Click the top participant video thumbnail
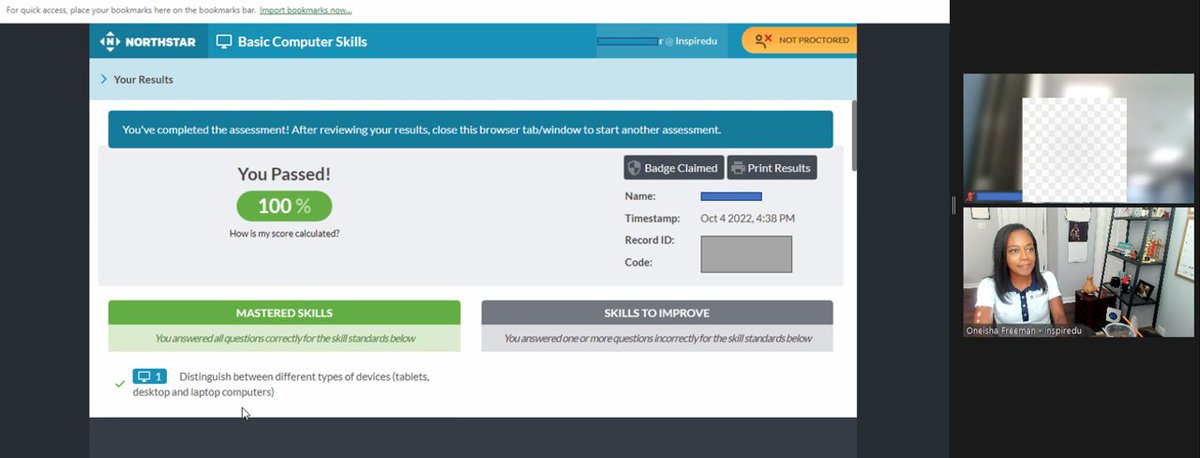This screenshot has height=458, width=1200. tap(1078, 137)
